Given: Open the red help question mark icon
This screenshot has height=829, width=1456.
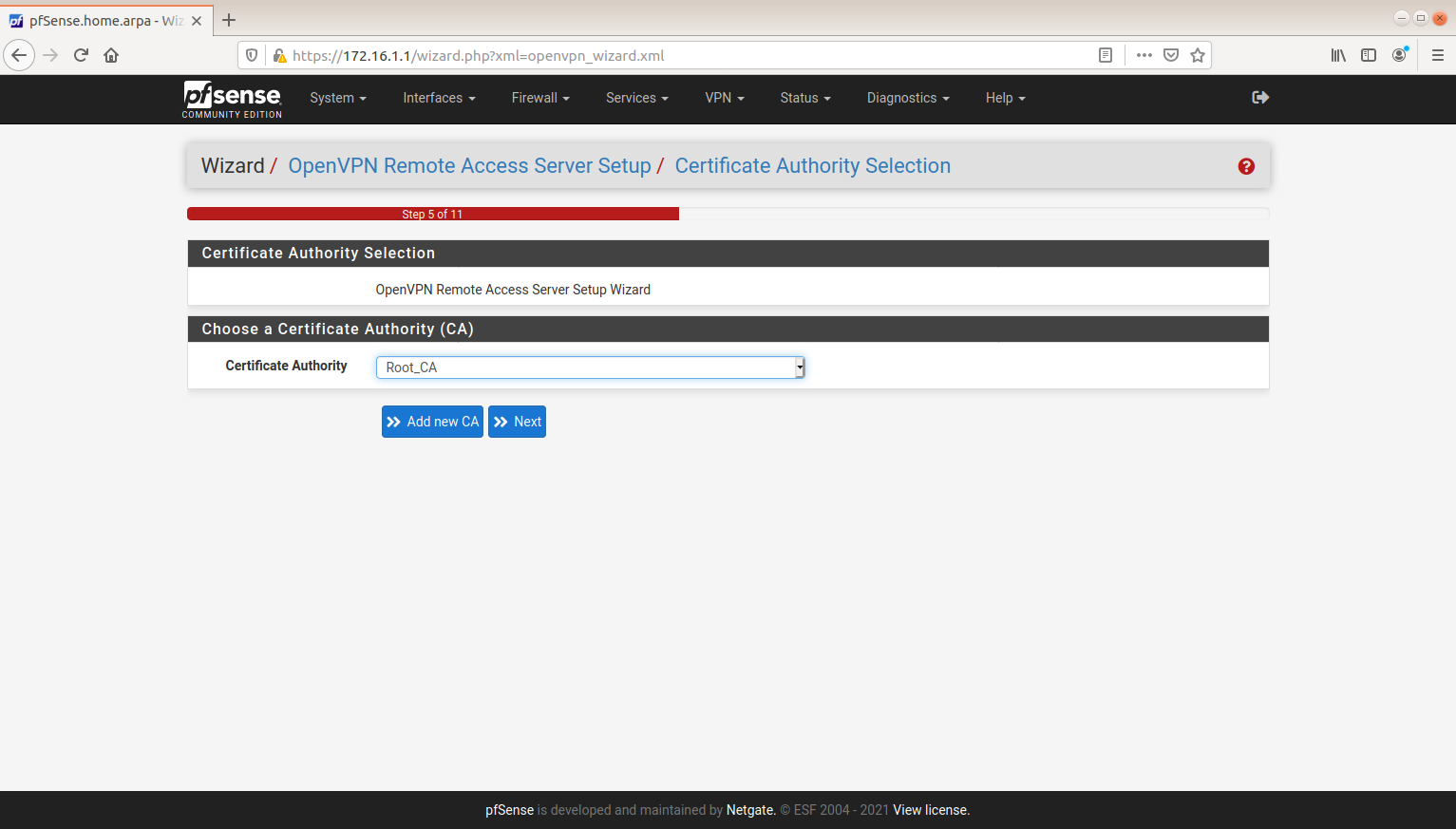Looking at the screenshot, I should point(1246,166).
